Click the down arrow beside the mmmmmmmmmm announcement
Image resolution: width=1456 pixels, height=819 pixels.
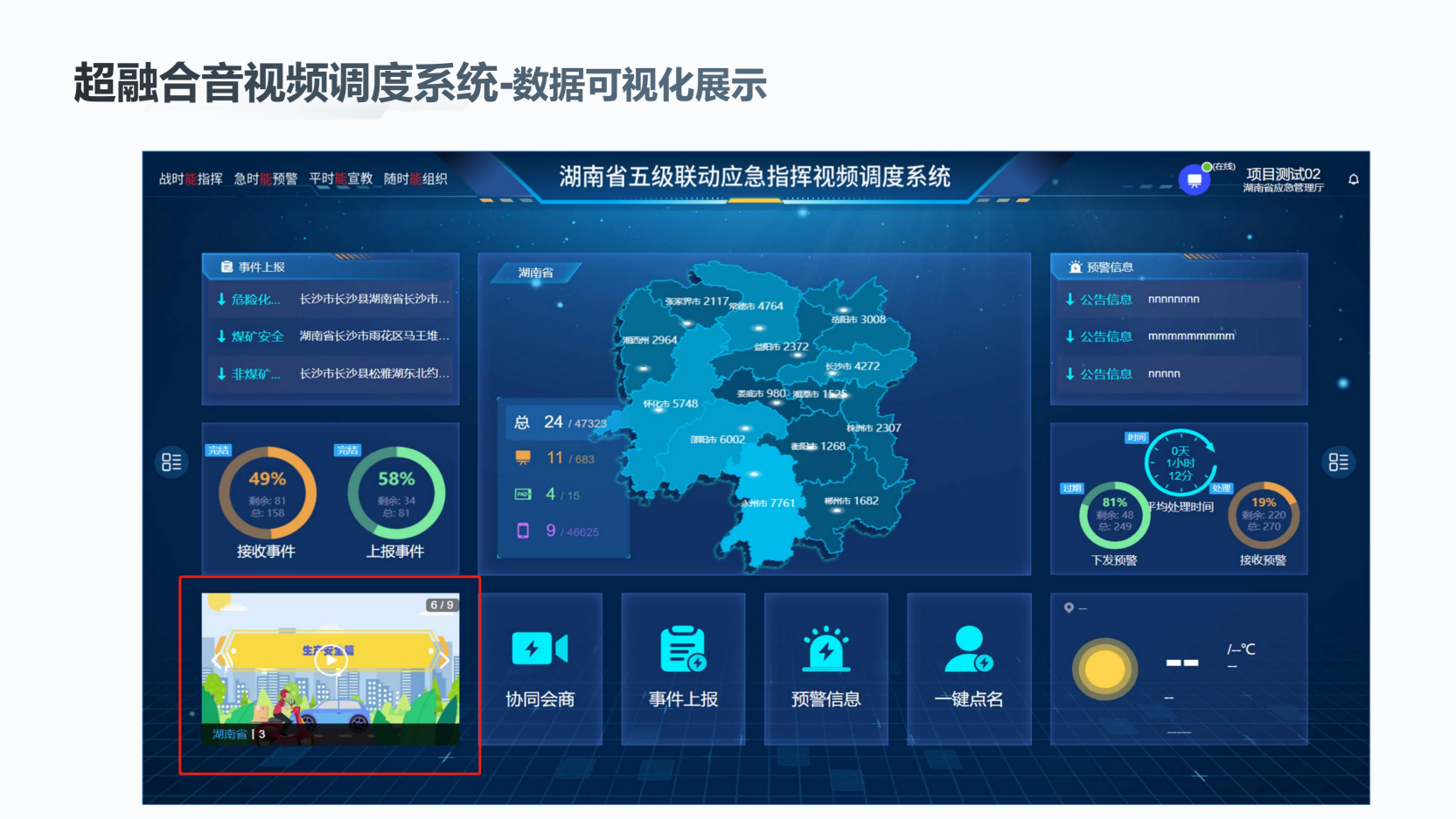pyautogui.click(x=1069, y=336)
